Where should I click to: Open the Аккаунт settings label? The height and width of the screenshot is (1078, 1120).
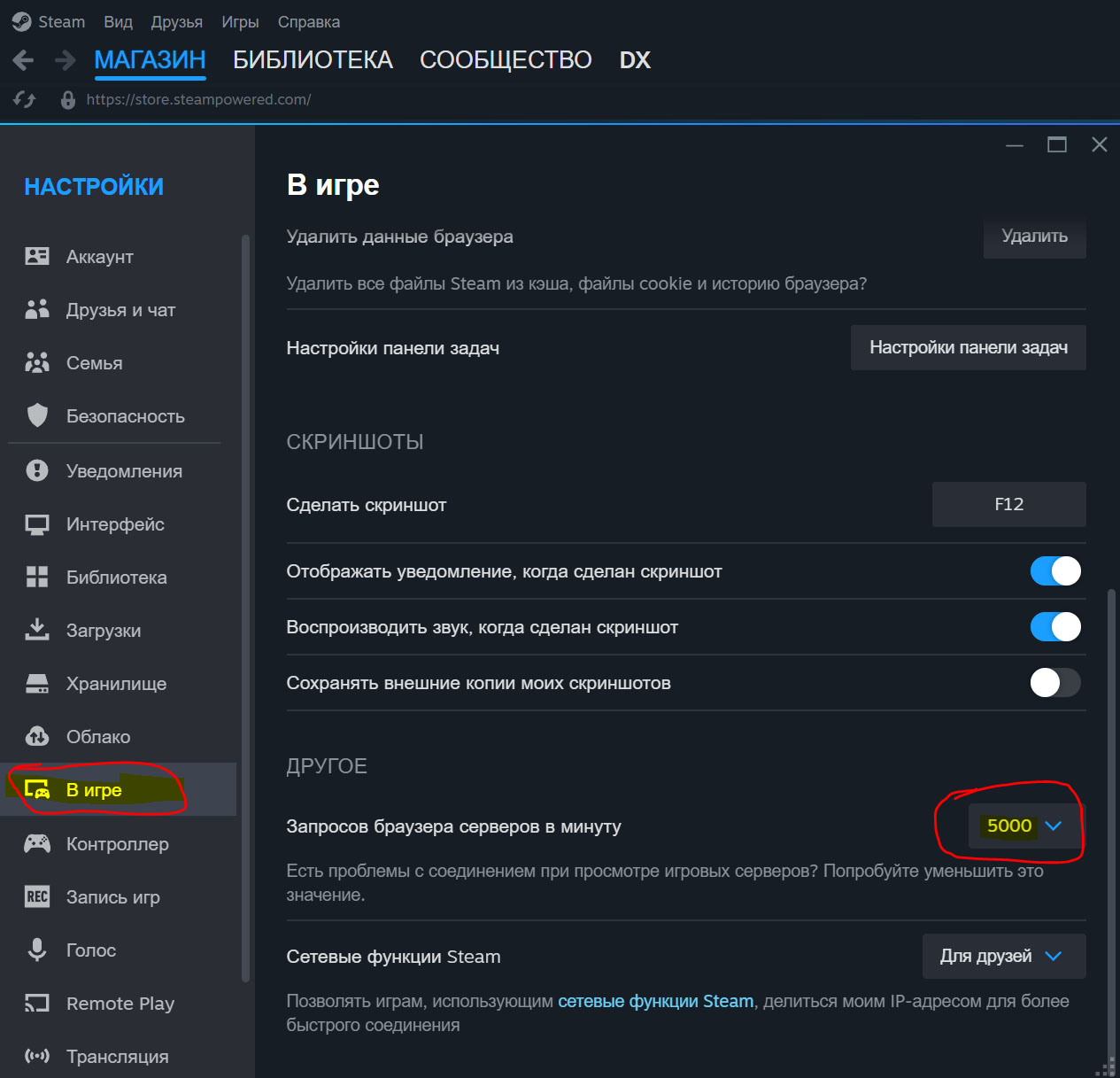(x=99, y=257)
